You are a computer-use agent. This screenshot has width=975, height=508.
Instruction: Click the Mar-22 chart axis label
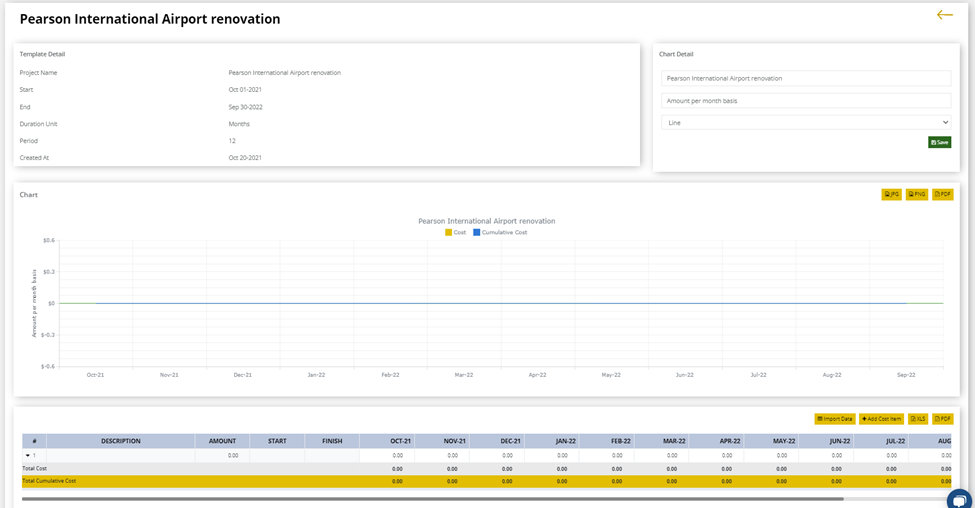464,375
